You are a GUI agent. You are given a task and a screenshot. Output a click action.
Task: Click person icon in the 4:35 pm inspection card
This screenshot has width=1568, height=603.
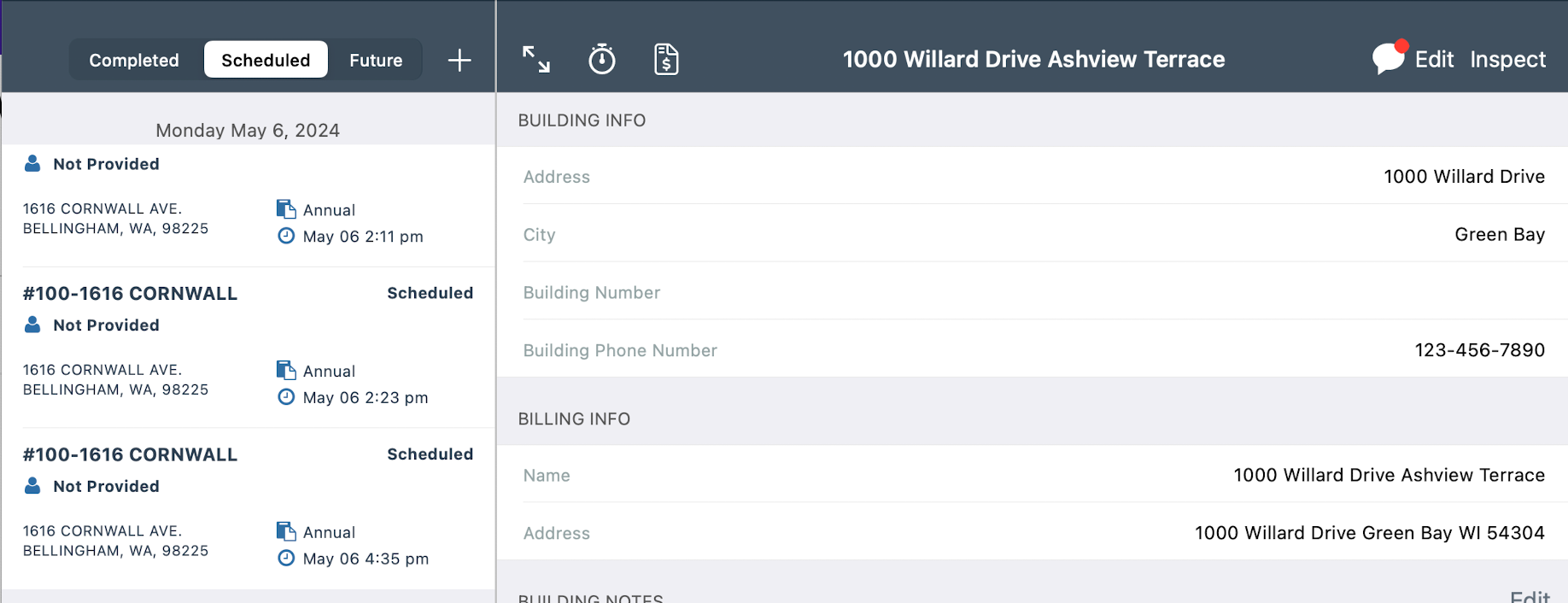tap(32, 486)
